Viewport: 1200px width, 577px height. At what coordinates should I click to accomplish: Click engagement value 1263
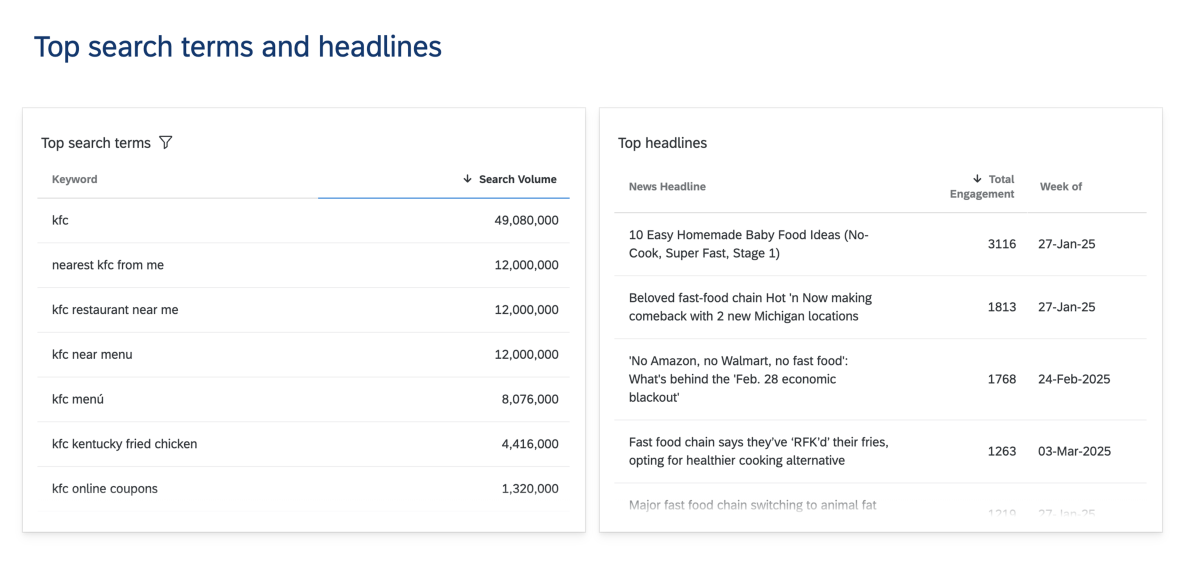(x=1002, y=451)
